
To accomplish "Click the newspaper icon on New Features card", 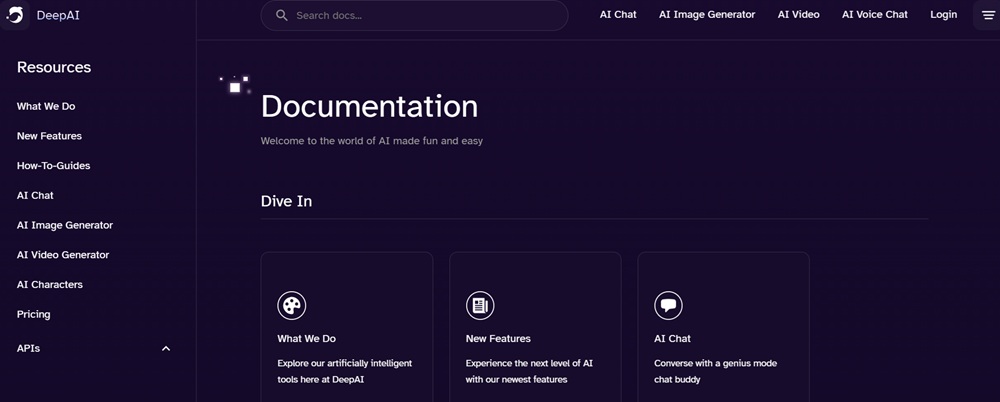I will click(x=480, y=305).
